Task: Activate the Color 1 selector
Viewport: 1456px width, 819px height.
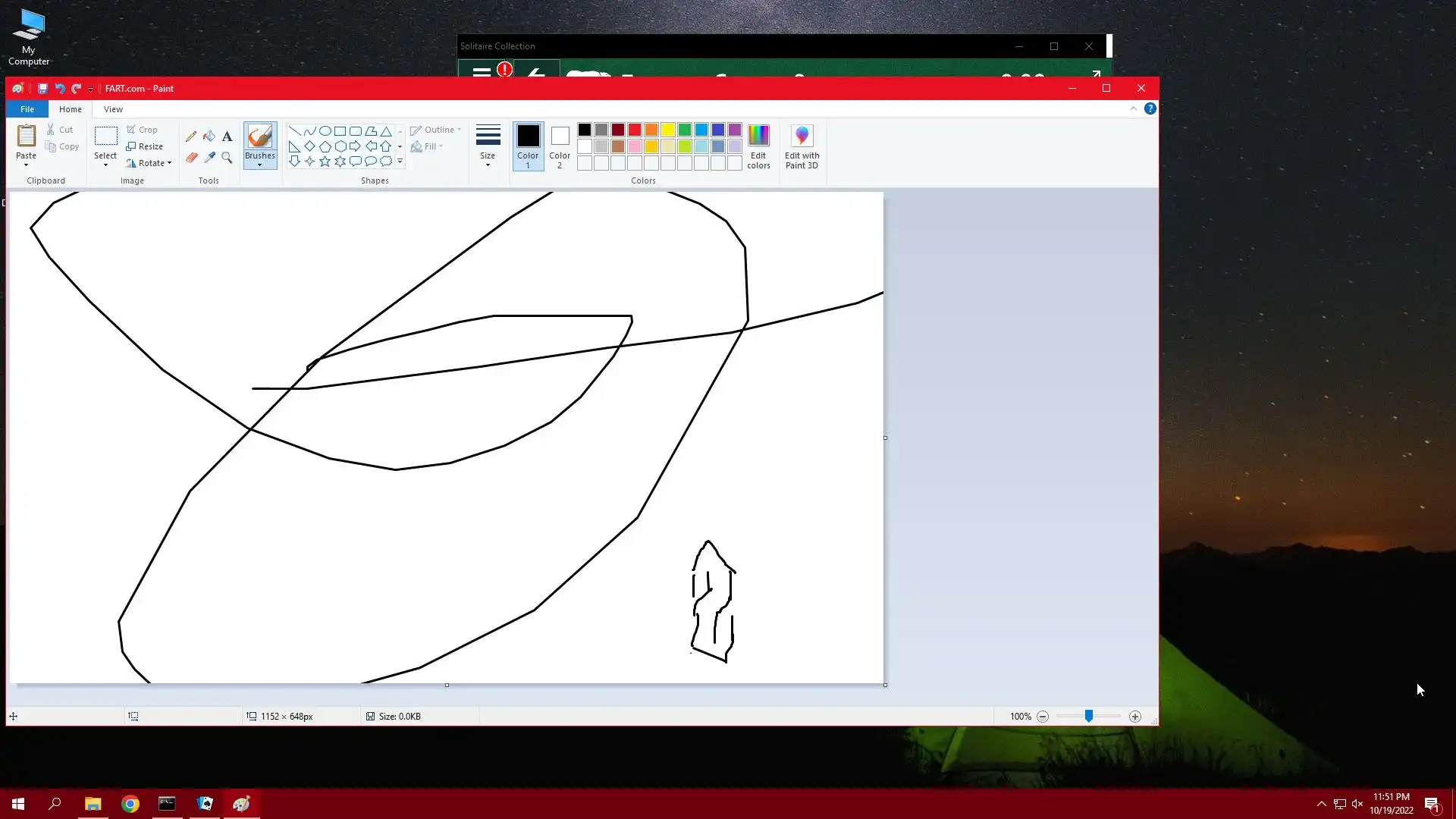Action: pos(528,146)
